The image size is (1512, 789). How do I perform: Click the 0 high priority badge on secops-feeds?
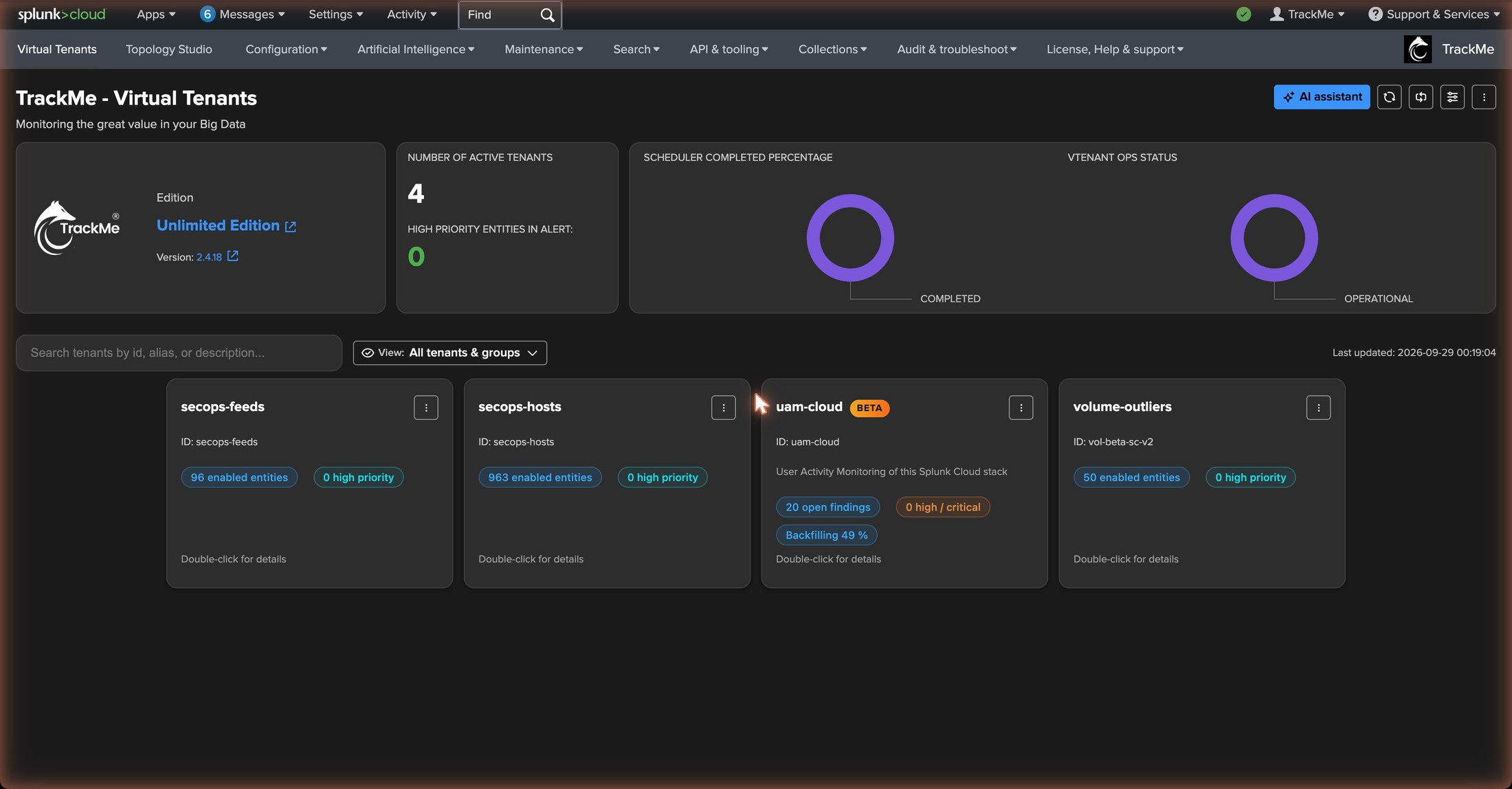click(359, 478)
